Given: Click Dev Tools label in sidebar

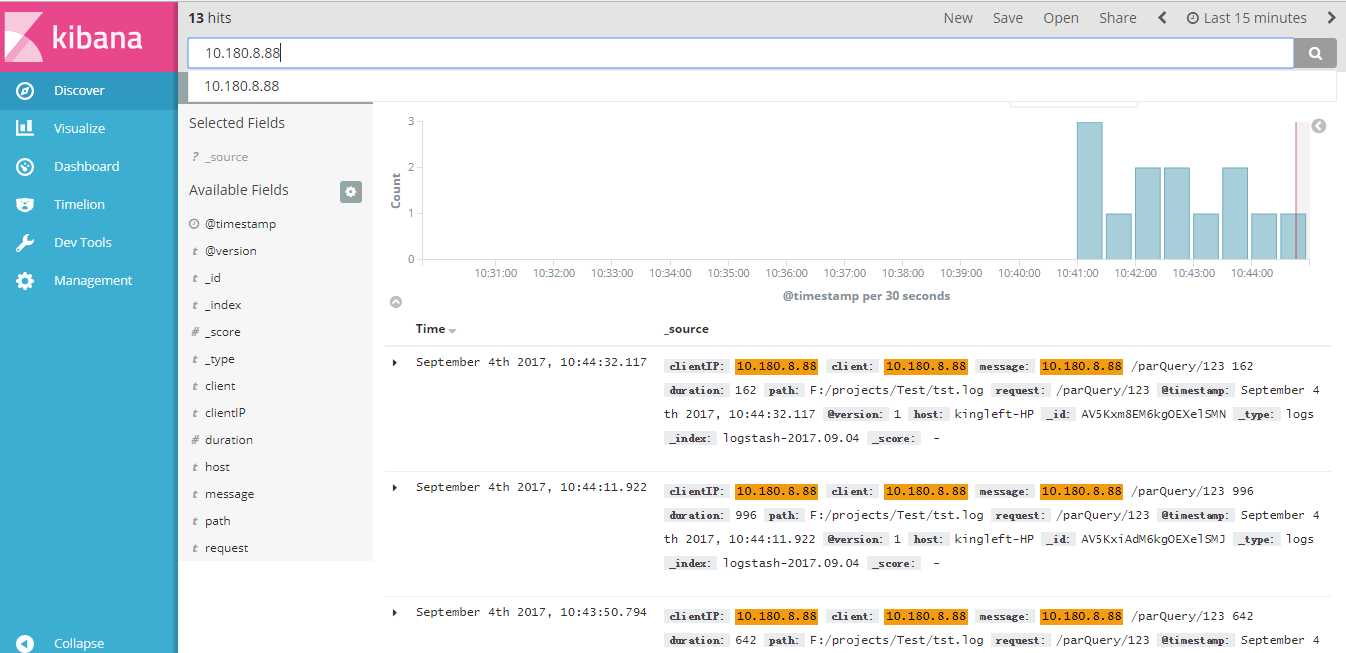Looking at the screenshot, I should [83, 243].
